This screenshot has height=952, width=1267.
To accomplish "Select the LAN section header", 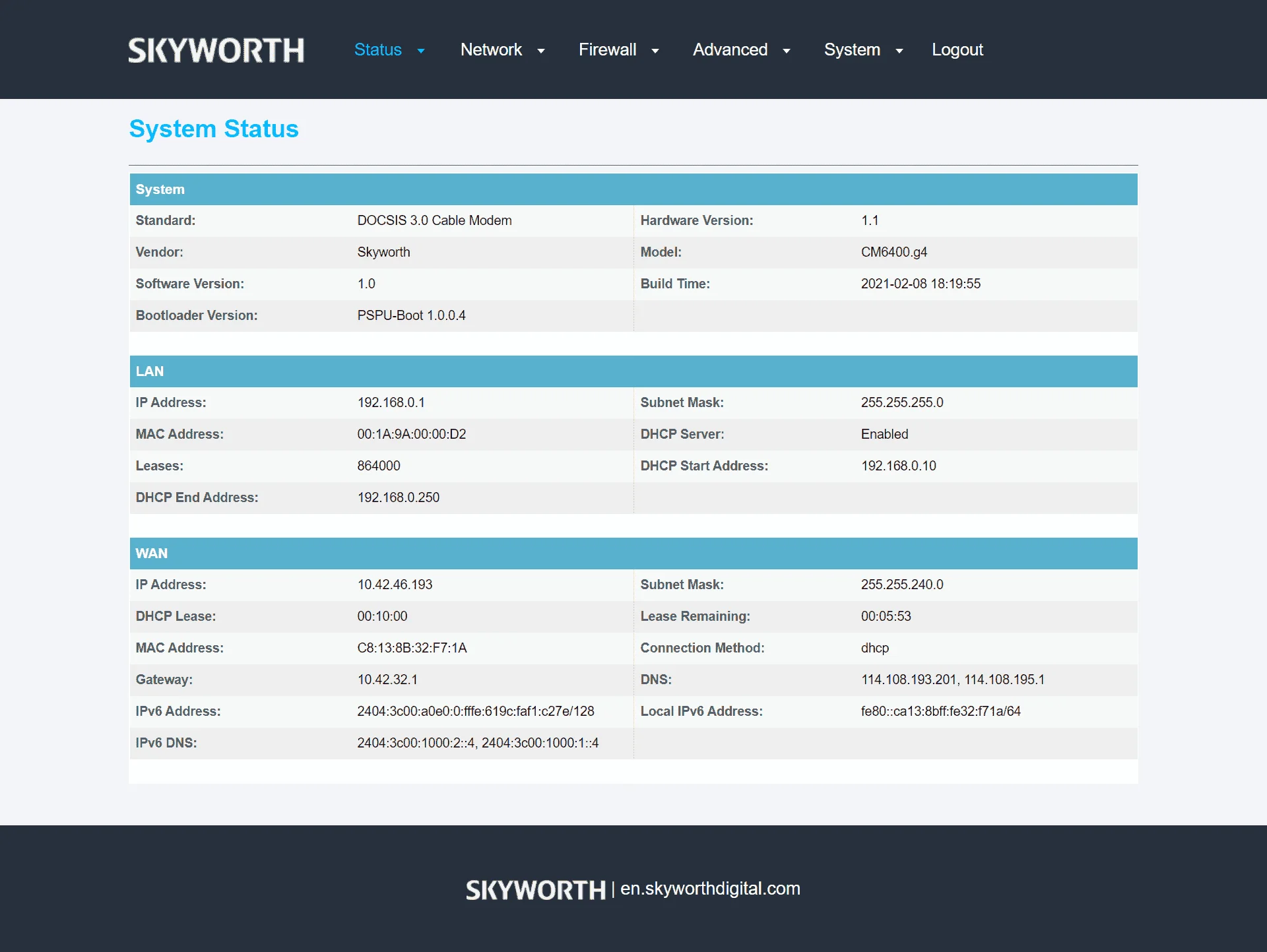I will click(633, 371).
